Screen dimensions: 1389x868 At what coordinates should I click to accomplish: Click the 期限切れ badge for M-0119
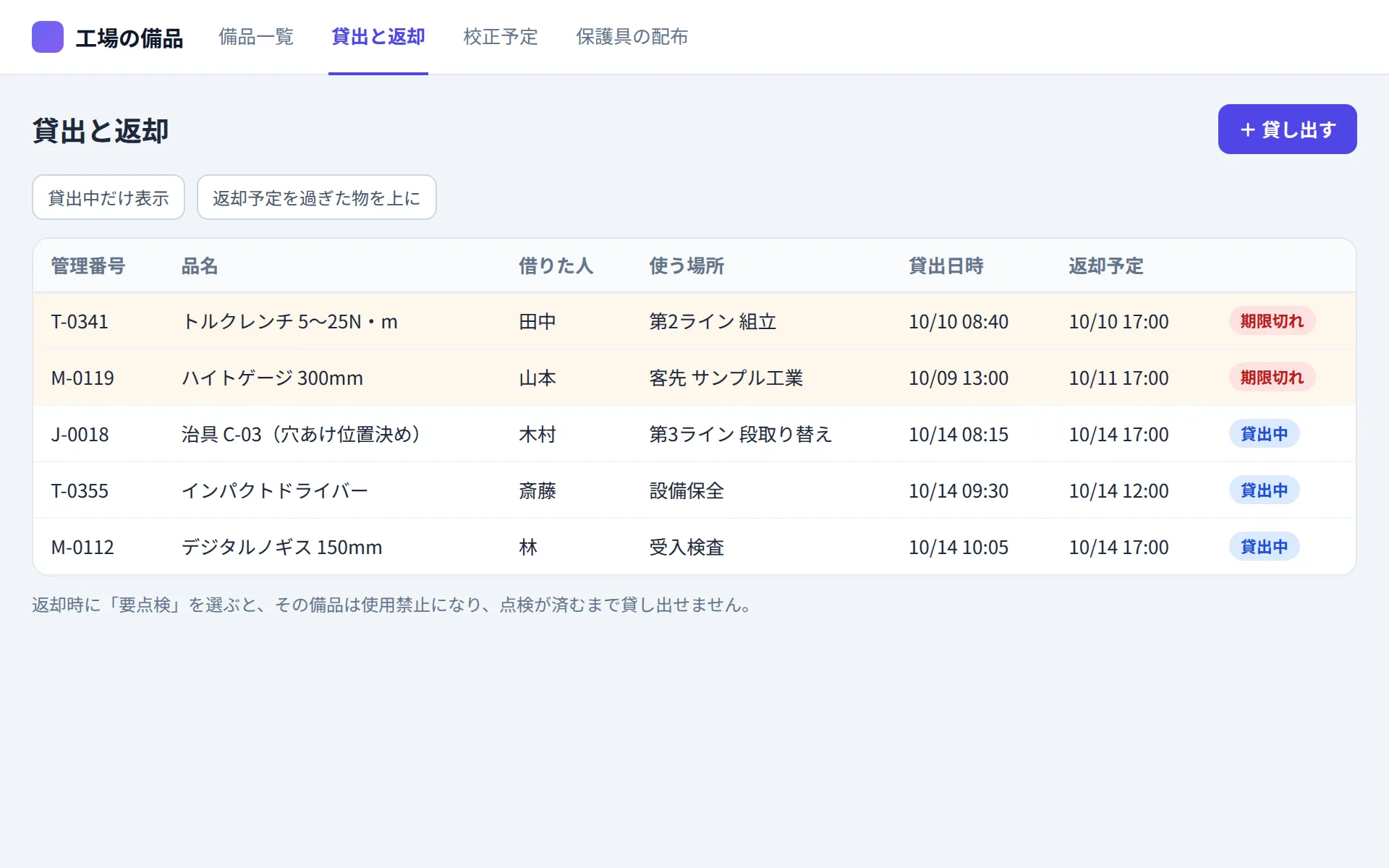pyautogui.click(x=1272, y=378)
